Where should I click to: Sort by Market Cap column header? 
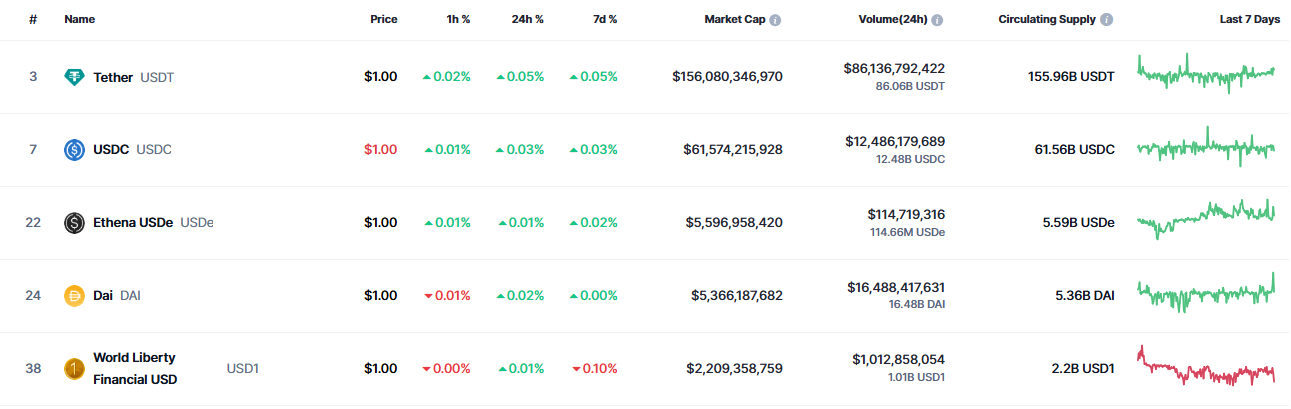735,20
